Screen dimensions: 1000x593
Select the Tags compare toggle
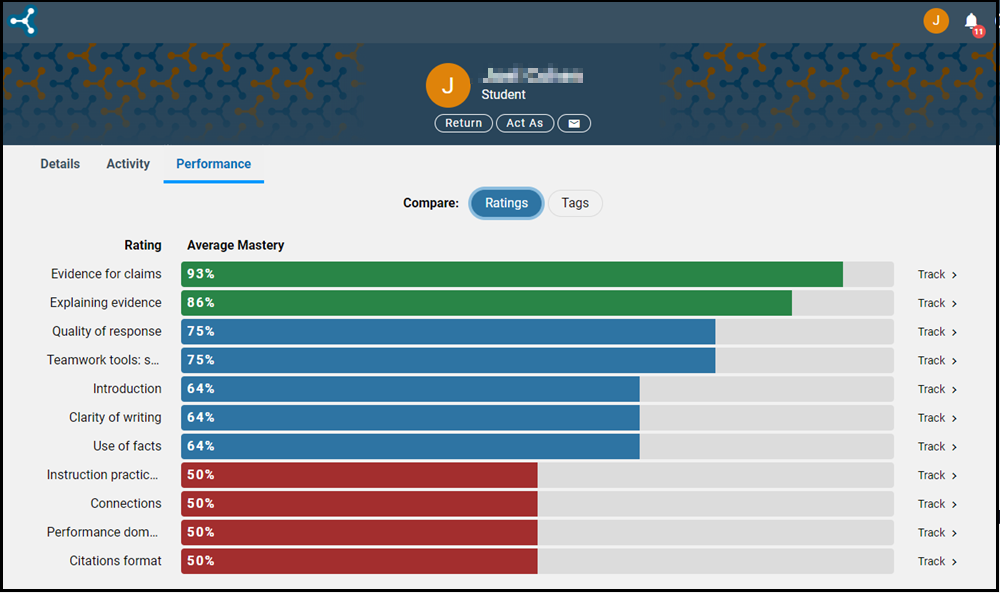575,203
